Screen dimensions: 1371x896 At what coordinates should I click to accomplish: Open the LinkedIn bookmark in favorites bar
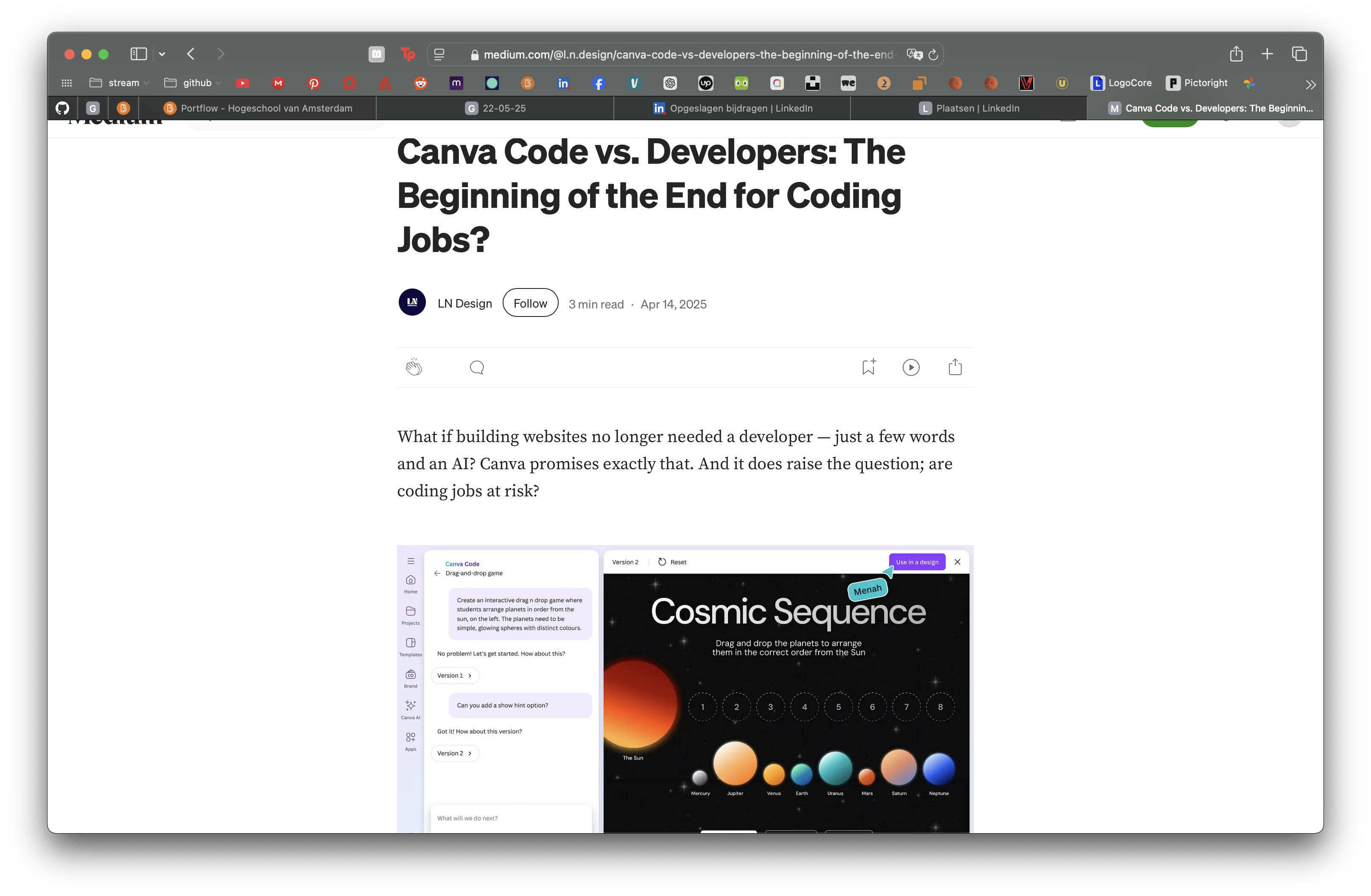click(x=563, y=83)
